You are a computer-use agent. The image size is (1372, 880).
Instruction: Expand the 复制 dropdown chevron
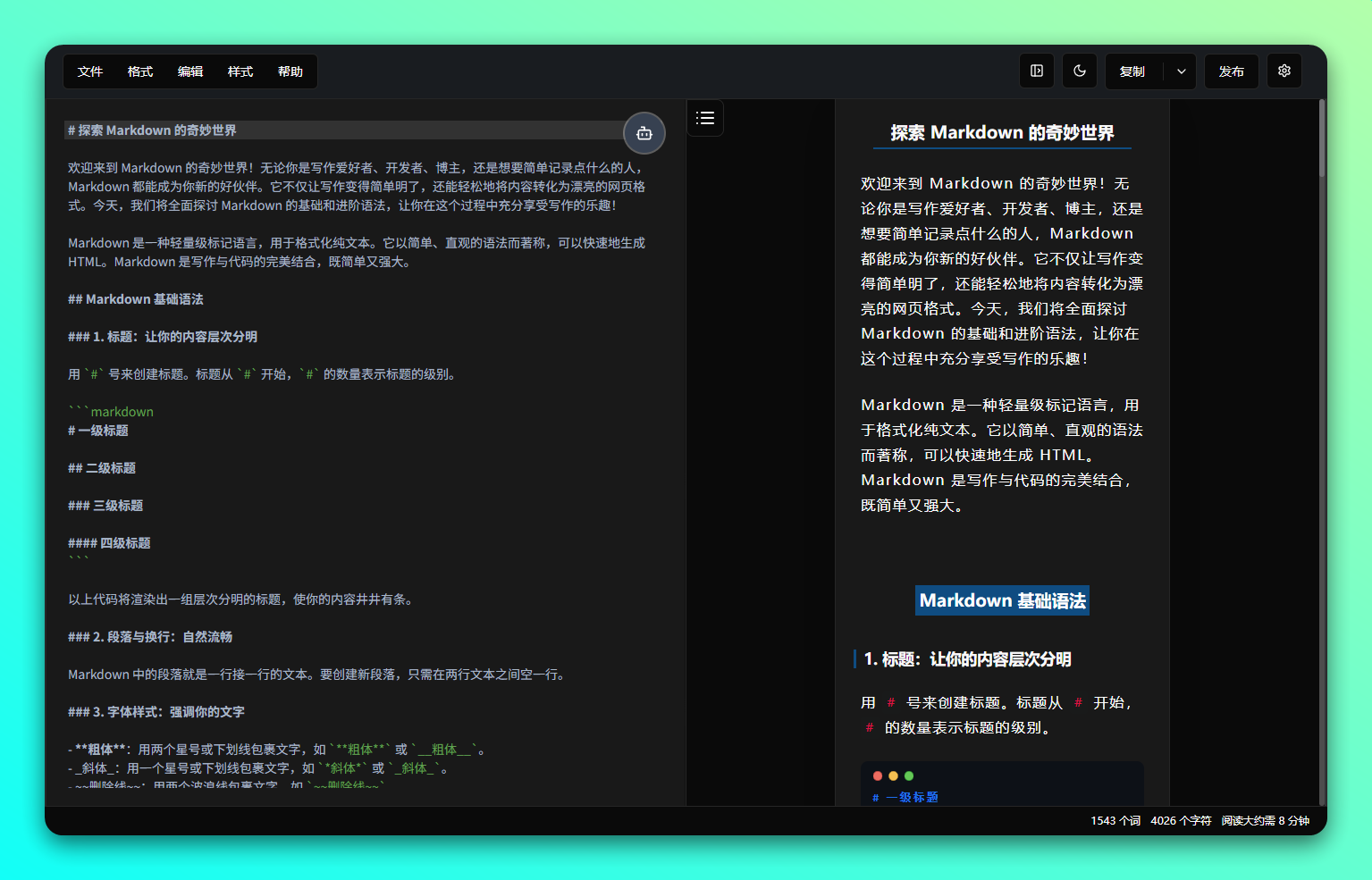1182,71
